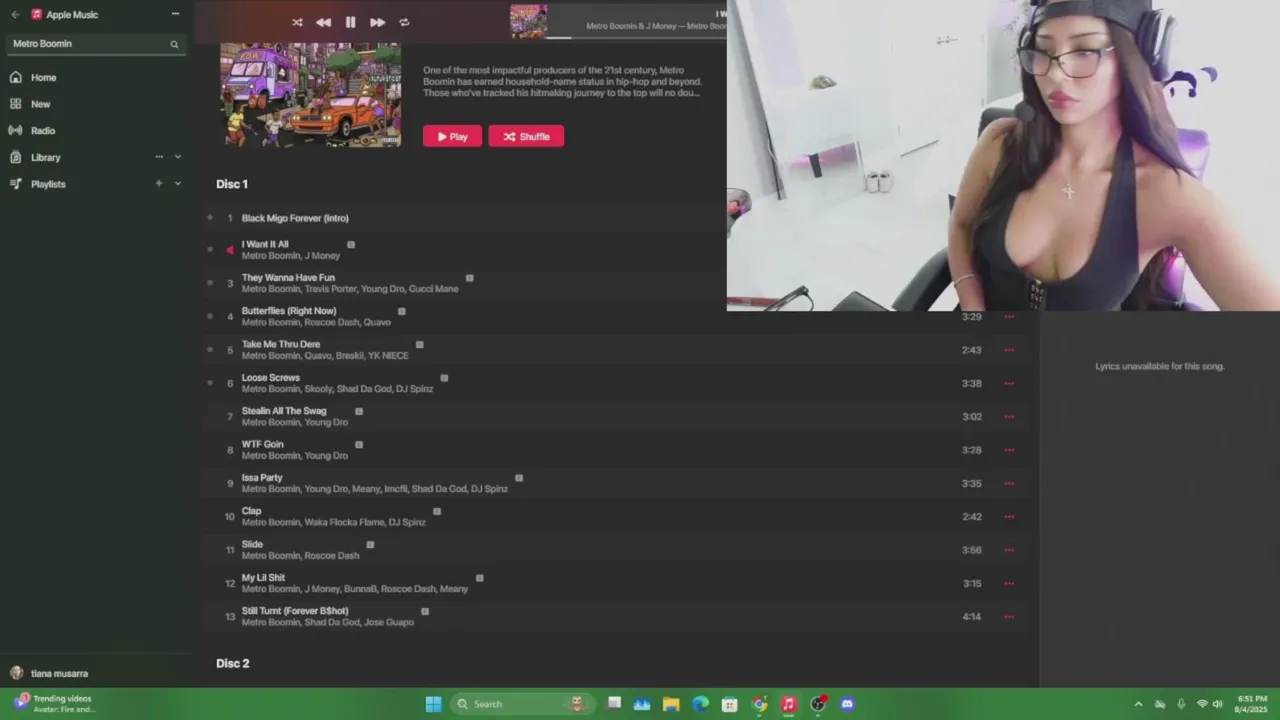1280x720 pixels.
Task: Open Playlists in the sidebar
Action: coord(48,184)
